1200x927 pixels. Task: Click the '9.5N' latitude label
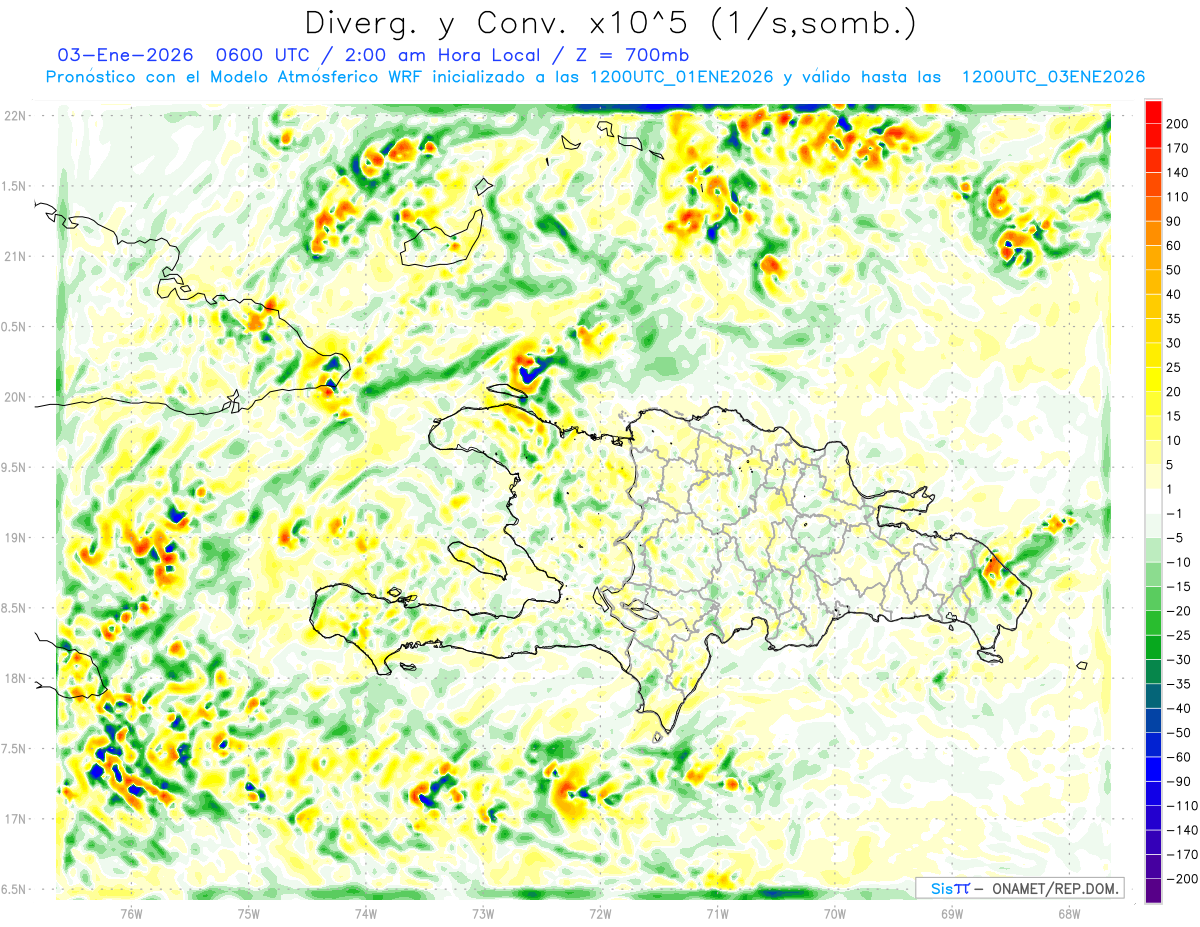tap(14, 467)
